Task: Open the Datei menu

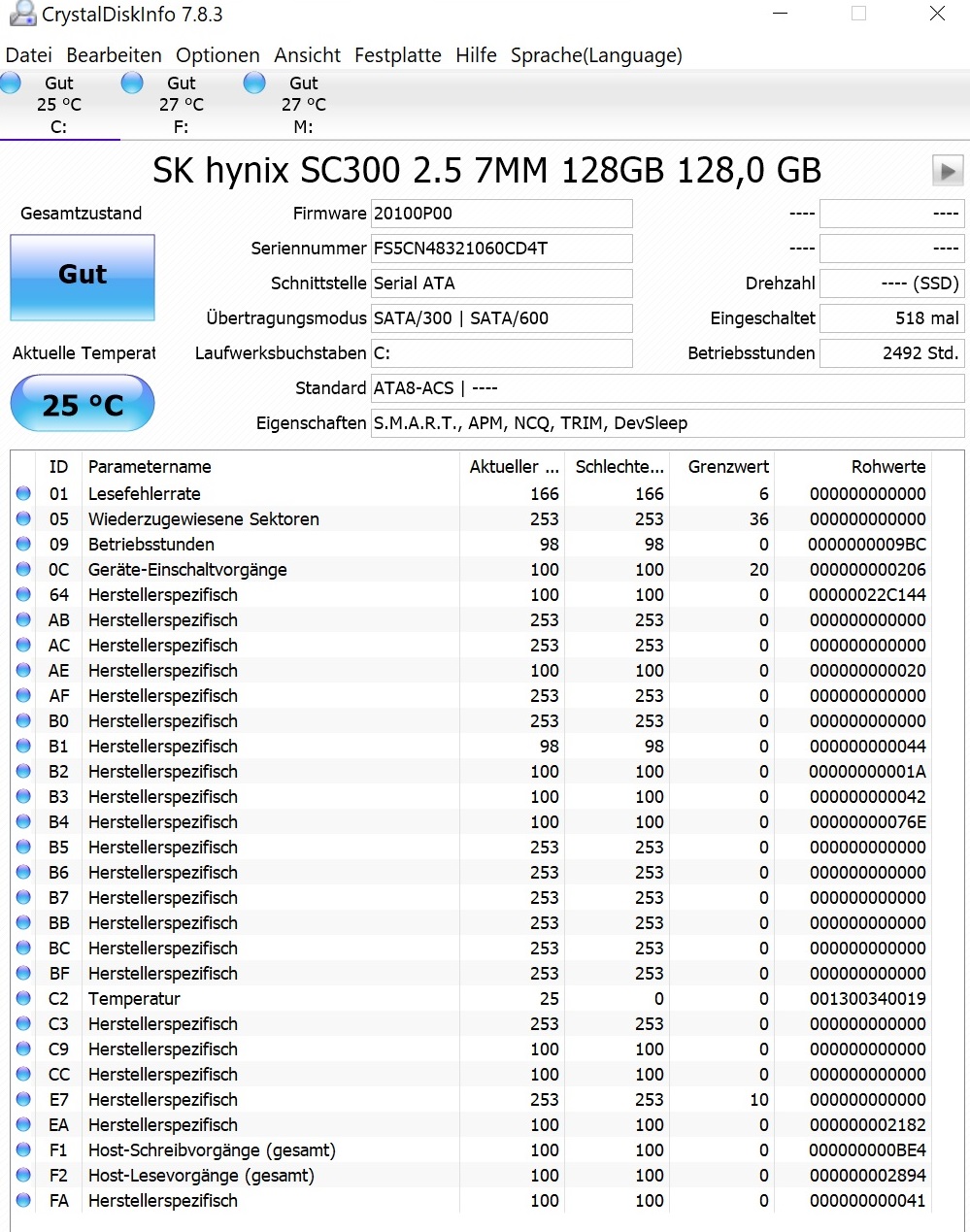Action: click(29, 55)
